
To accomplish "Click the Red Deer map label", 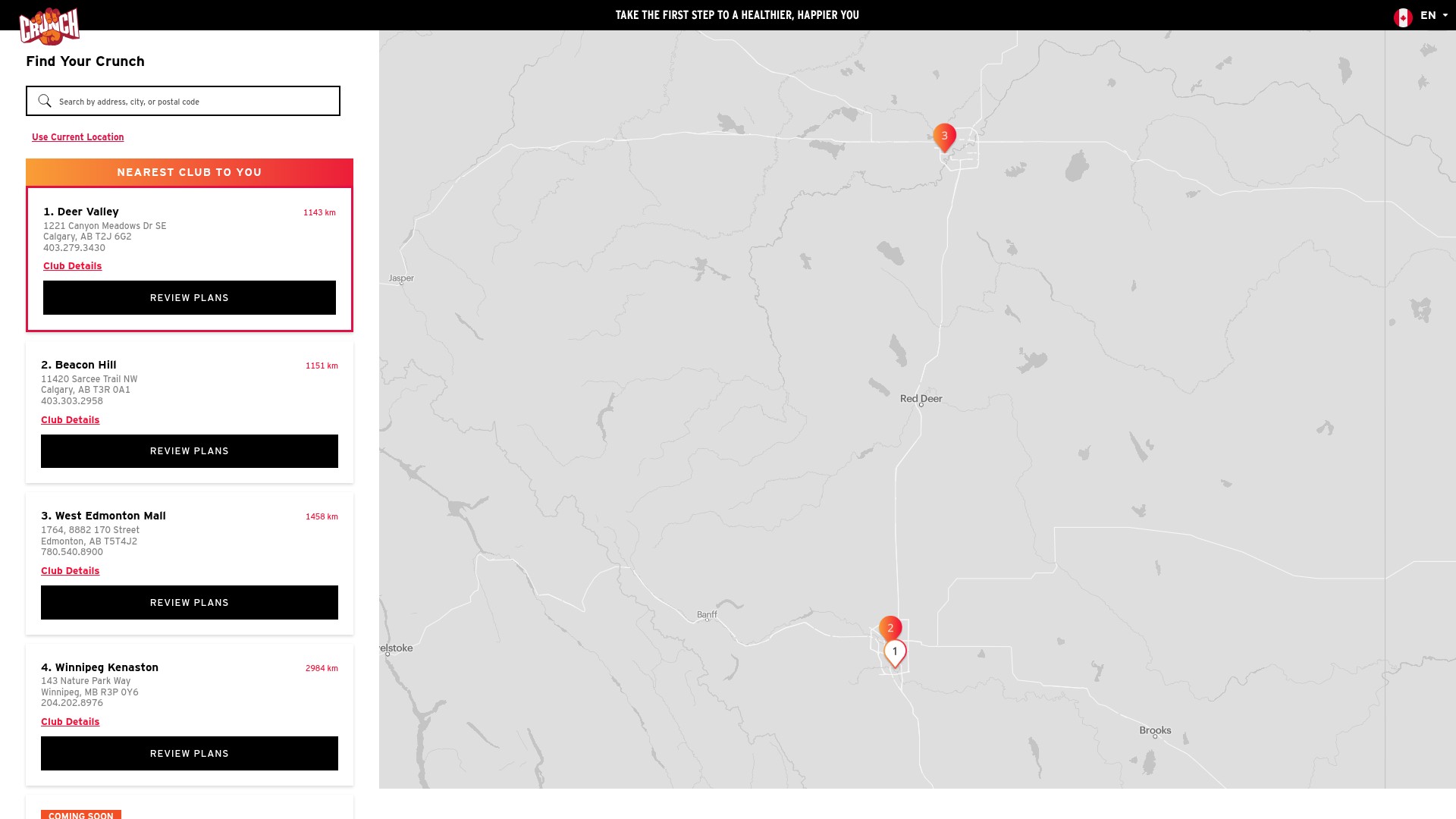I will (x=921, y=398).
